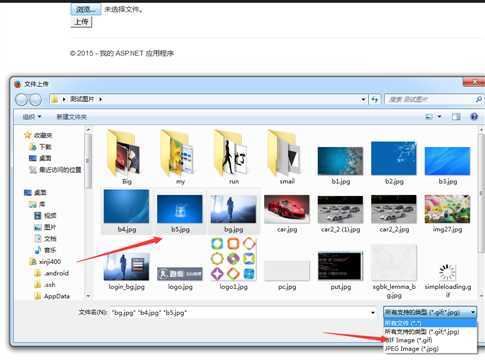Open the 文档 library
This screenshot has width=485, height=360.
(45, 239)
